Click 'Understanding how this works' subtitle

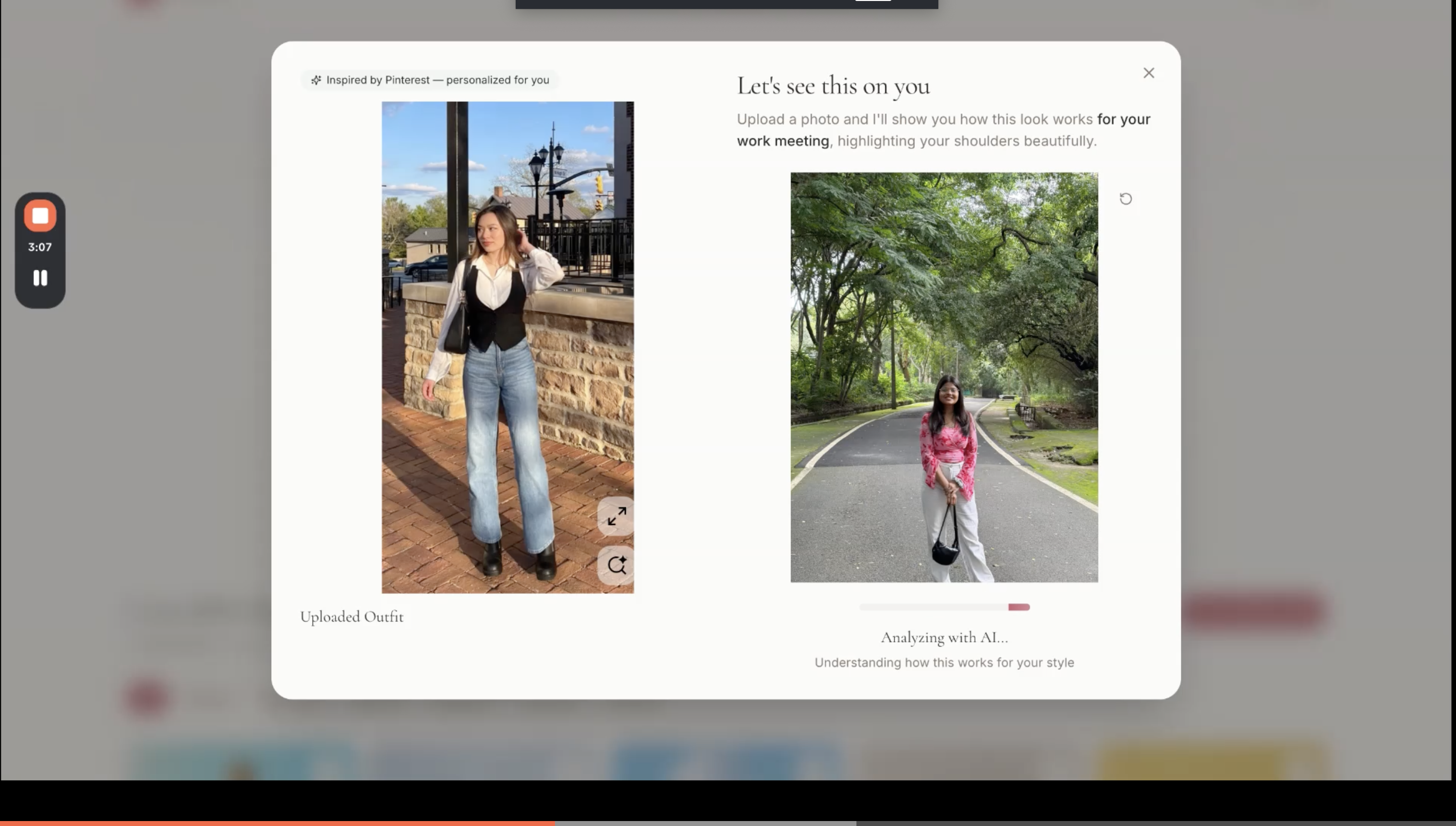tap(944, 662)
